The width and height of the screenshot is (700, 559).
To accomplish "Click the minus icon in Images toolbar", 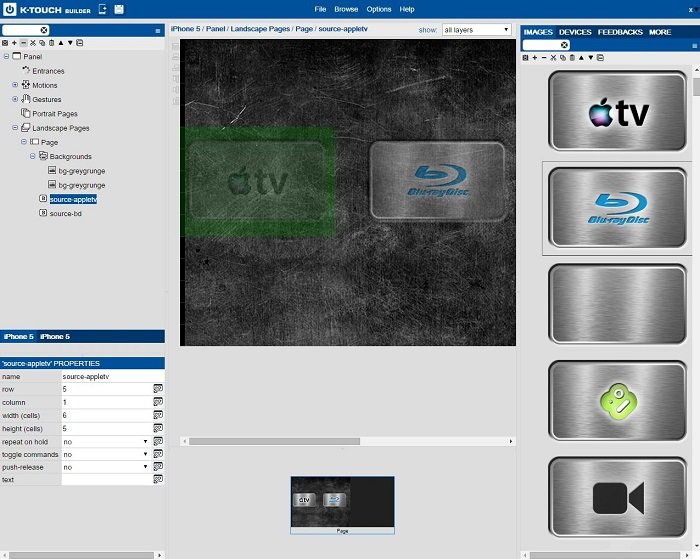I will point(544,58).
